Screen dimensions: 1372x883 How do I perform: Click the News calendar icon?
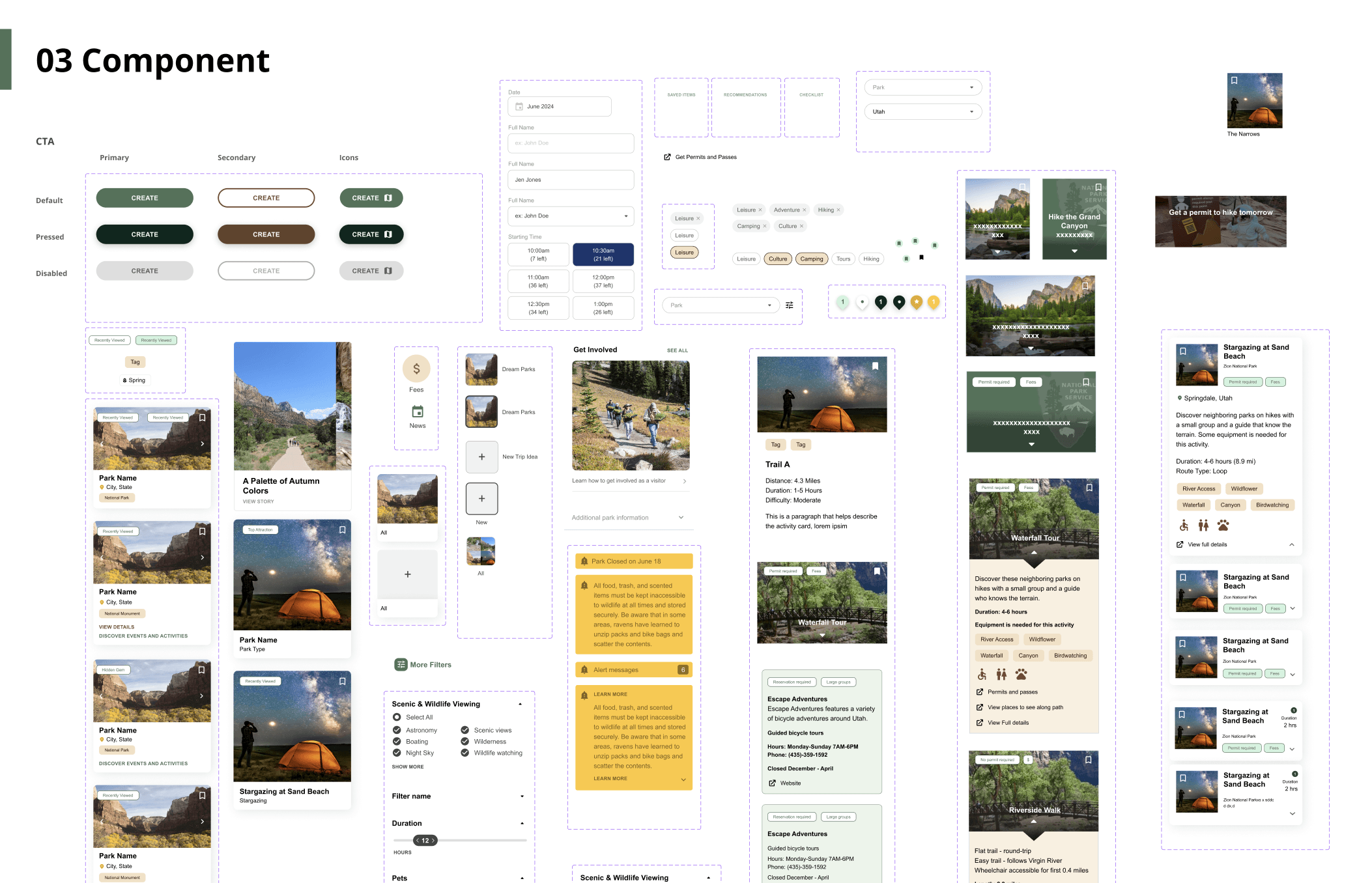[418, 412]
